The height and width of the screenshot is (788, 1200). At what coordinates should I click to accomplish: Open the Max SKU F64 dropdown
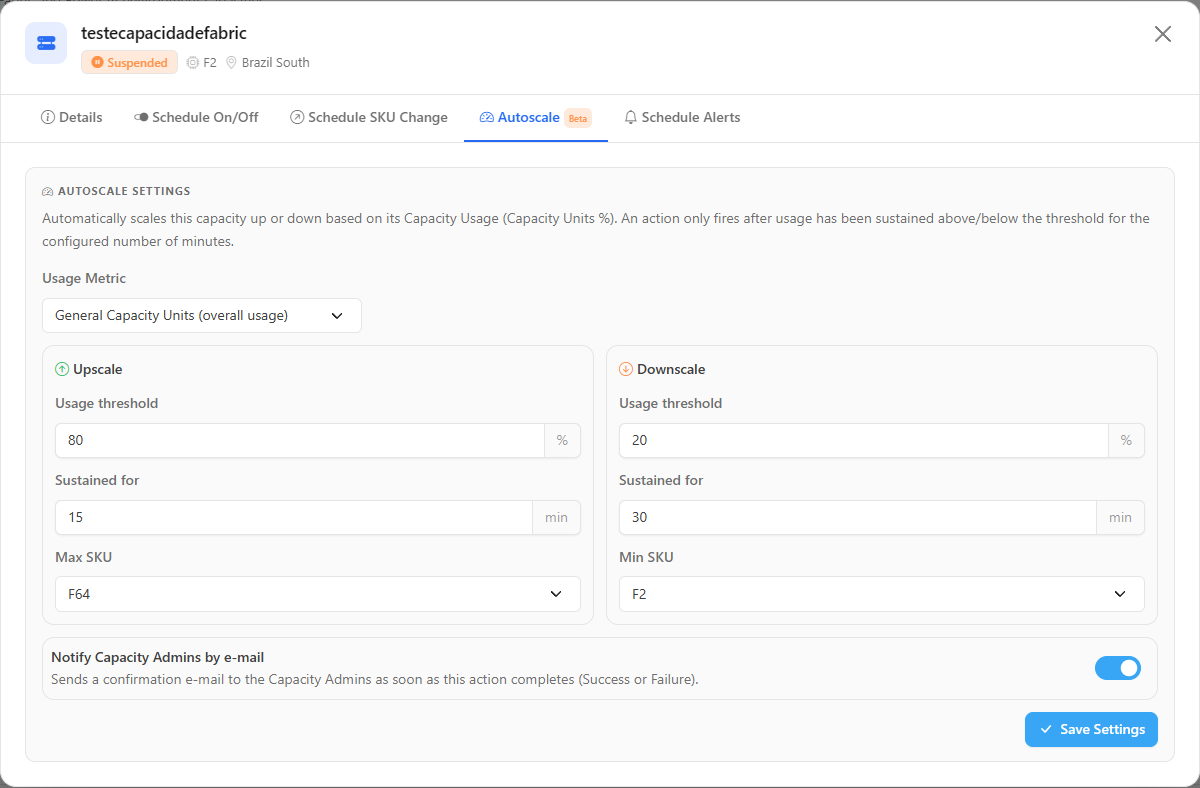click(x=318, y=594)
